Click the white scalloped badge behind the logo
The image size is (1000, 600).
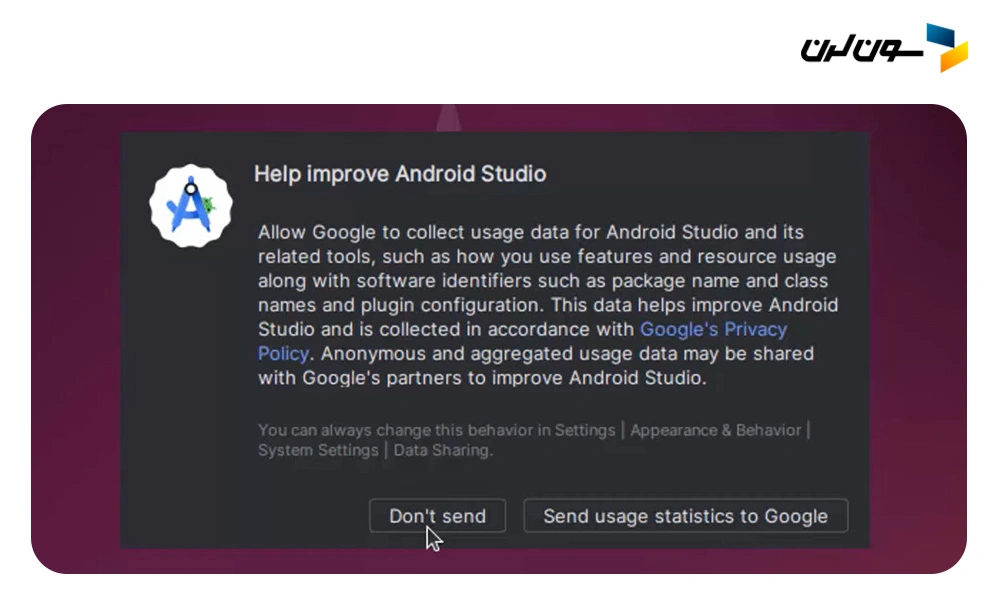coord(165,230)
